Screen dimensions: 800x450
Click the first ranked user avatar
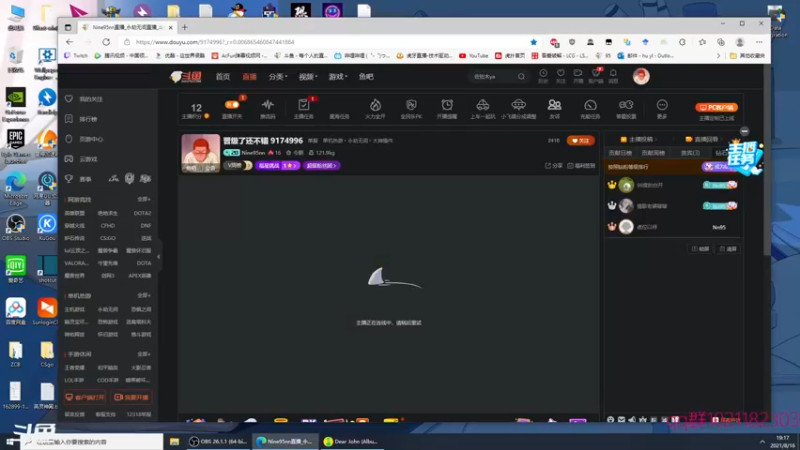click(x=626, y=185)
